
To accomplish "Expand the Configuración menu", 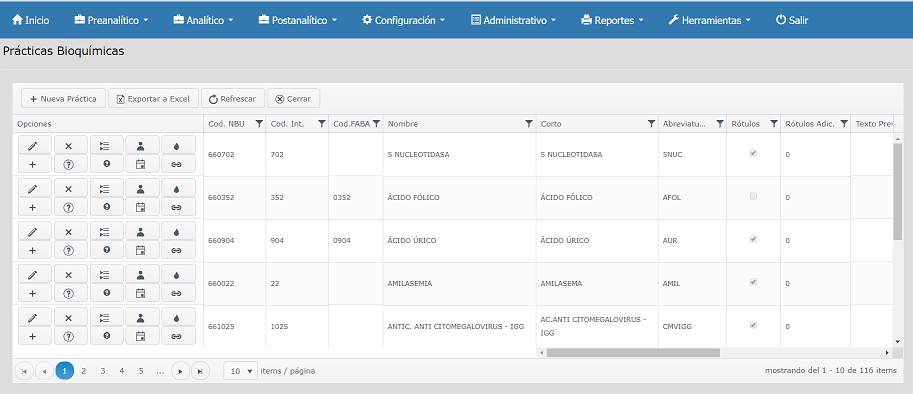I will point(404,20).
